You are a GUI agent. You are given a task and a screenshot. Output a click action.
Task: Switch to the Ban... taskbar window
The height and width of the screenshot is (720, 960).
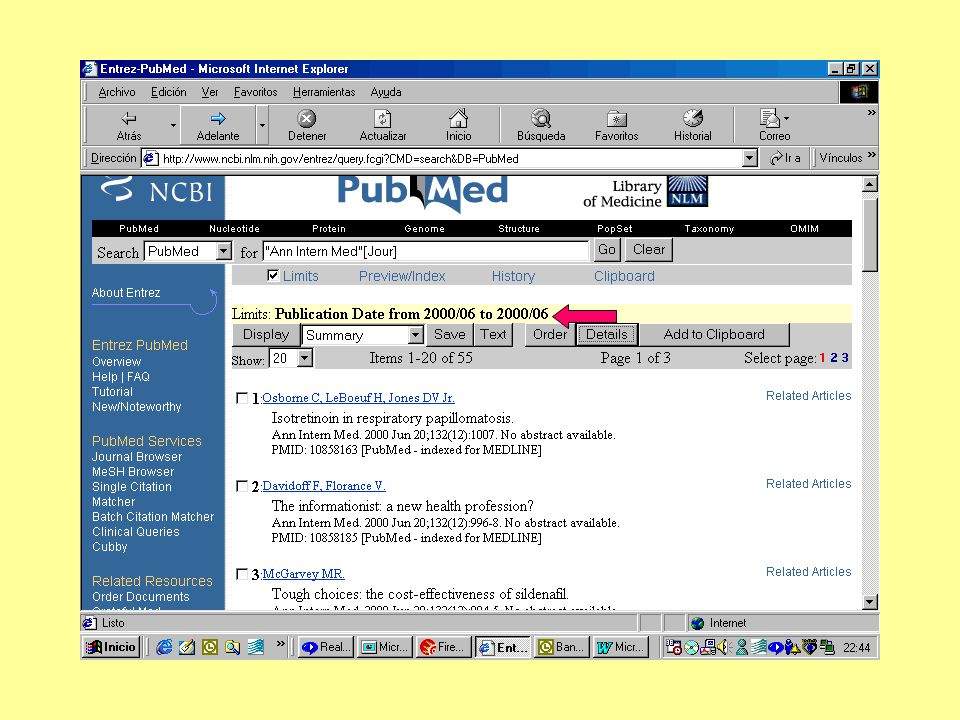[561, 647]
